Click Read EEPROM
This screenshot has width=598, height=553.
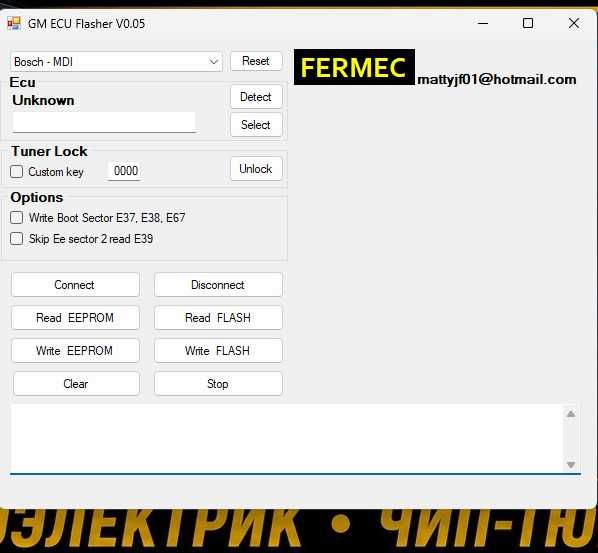75,318
